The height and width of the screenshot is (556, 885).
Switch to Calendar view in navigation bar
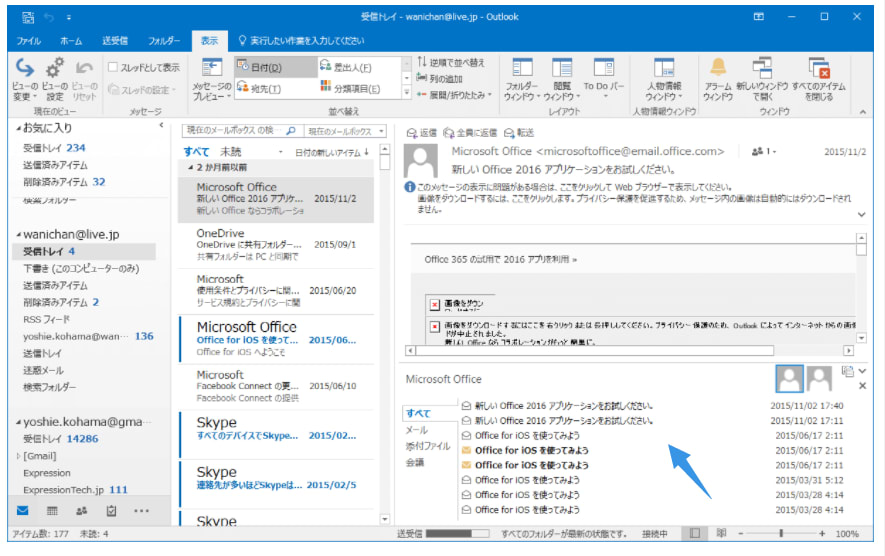[52, 511]
